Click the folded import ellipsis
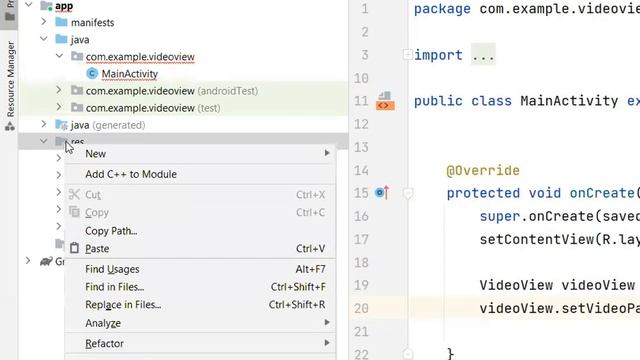This screenshot has width=640, height=360. (483, 55)
